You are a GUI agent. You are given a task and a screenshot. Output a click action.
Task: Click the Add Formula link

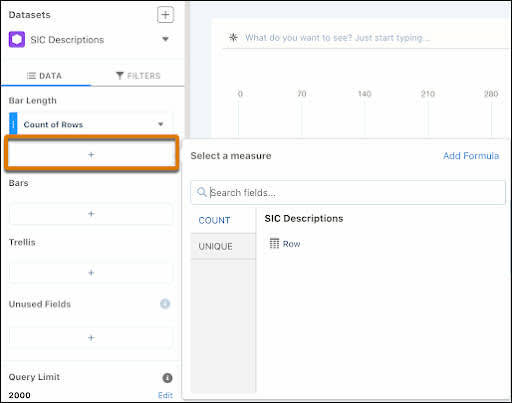click(471, 156)
